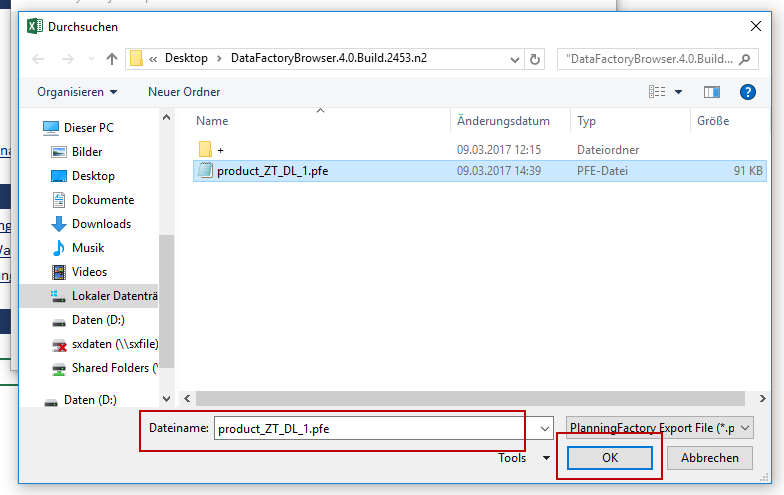The width and height of the screenshot is (784, 495).
Task: Open the Organisieren dropdown menu
Action: 77,92
